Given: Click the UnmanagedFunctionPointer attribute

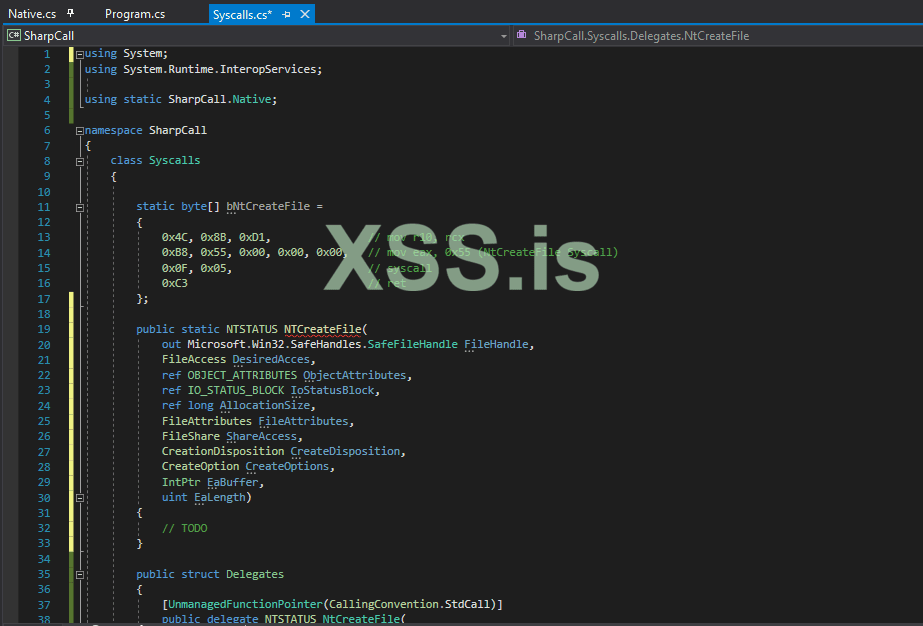Looking at the screenshot, I should [245, 604].
